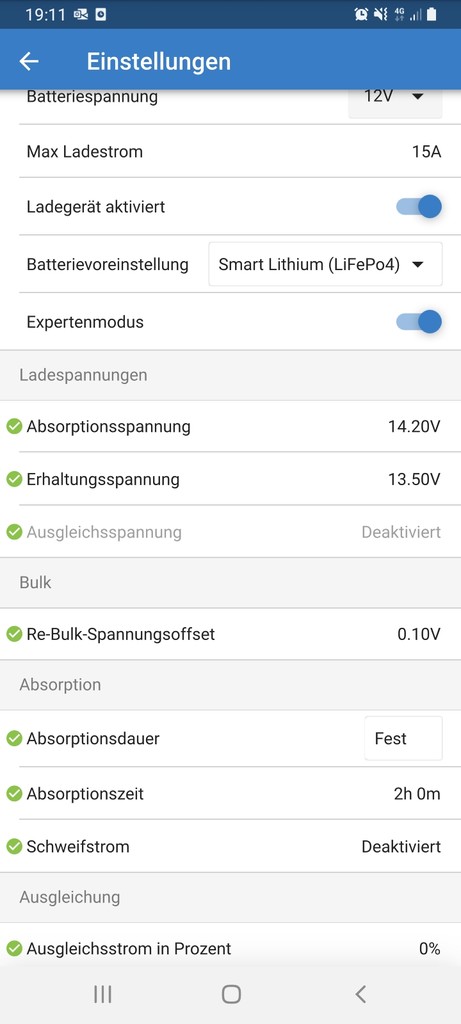
Task: Tap the Android back navigation chevron
Action: tap(360, 994)
